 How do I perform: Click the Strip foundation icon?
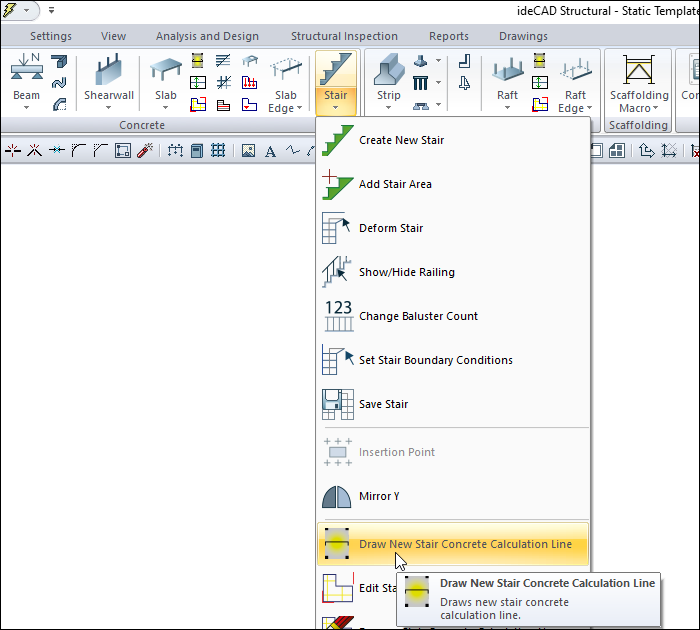388,69
